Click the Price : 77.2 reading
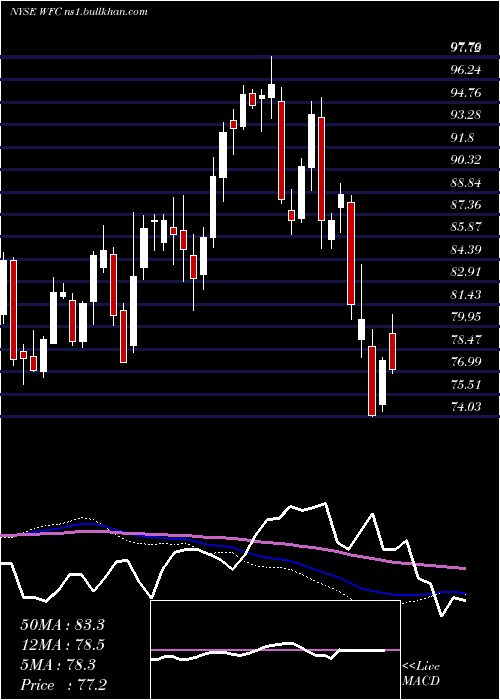The image size is (500, 700). tap(63, 685)
